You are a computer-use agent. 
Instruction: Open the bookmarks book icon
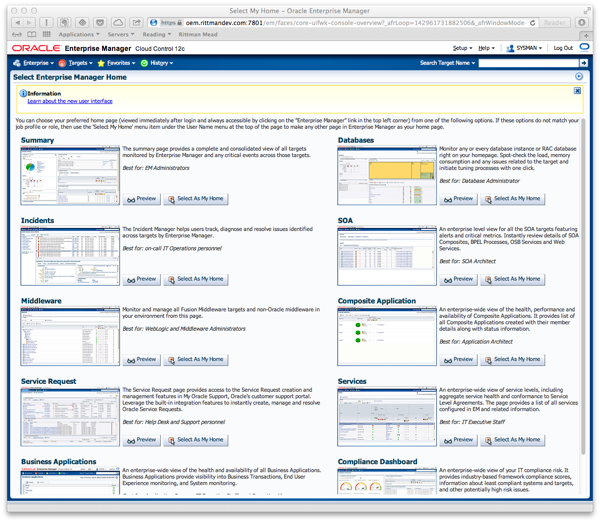(32, 34)
